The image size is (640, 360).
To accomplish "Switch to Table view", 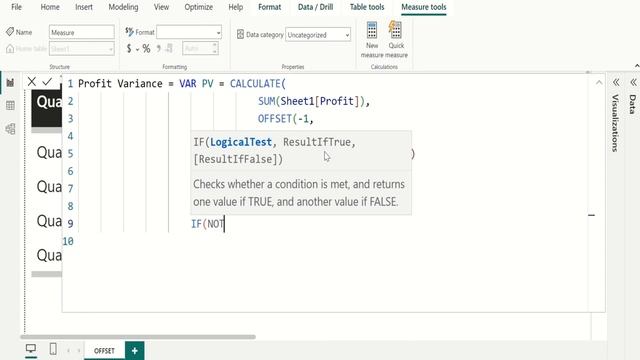I will pos(10,106).
